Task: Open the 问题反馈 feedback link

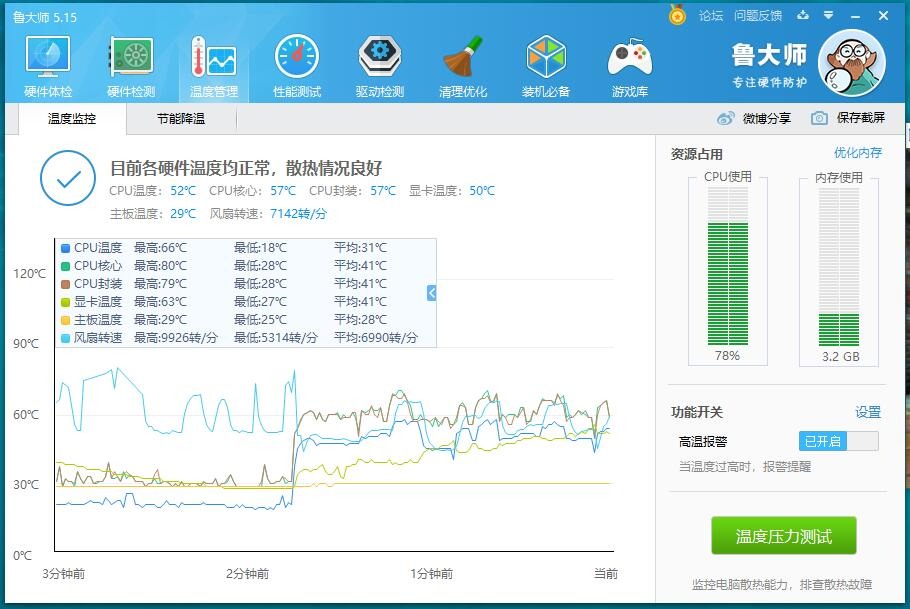Action: click(757, 16)
